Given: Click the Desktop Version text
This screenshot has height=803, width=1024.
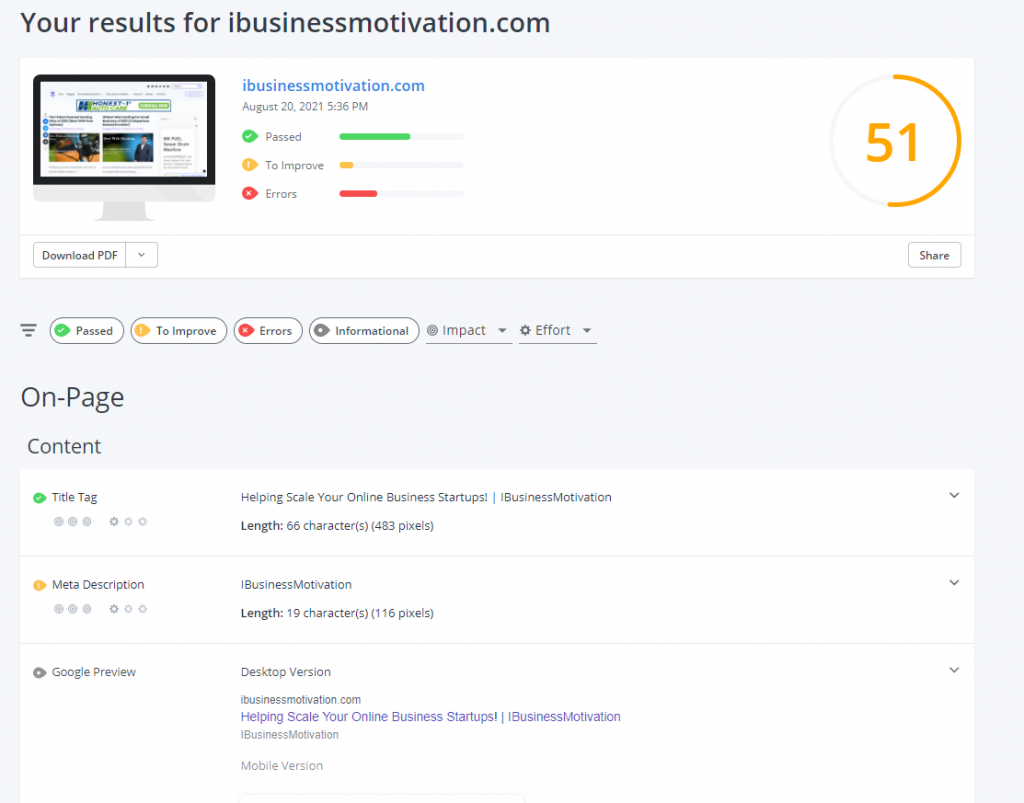Looking at the screenshot, I should click(285, 672).
